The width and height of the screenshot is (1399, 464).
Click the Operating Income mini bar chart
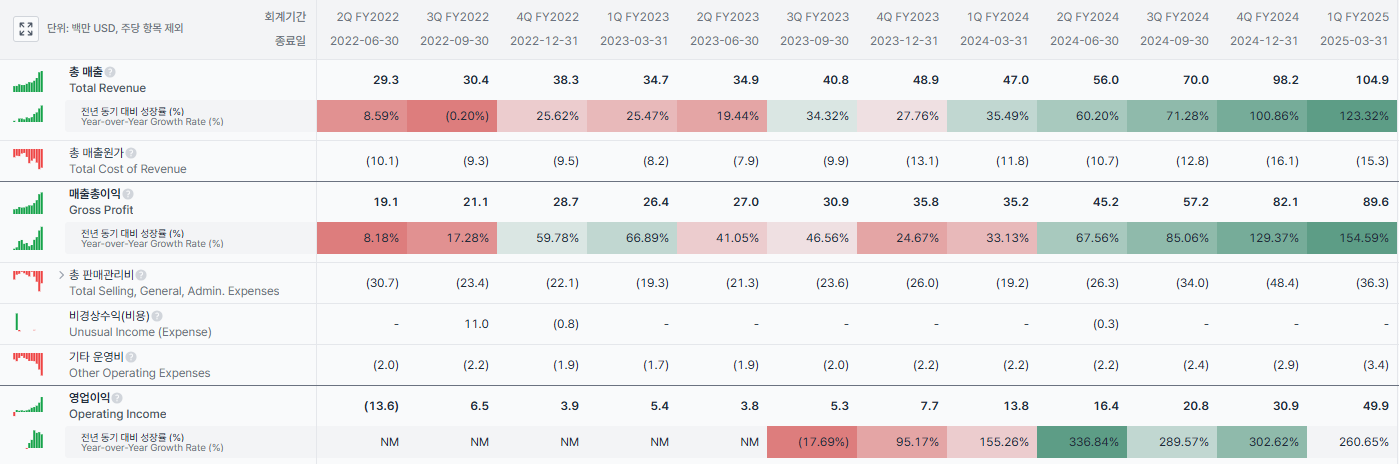[x=28, y=405]
